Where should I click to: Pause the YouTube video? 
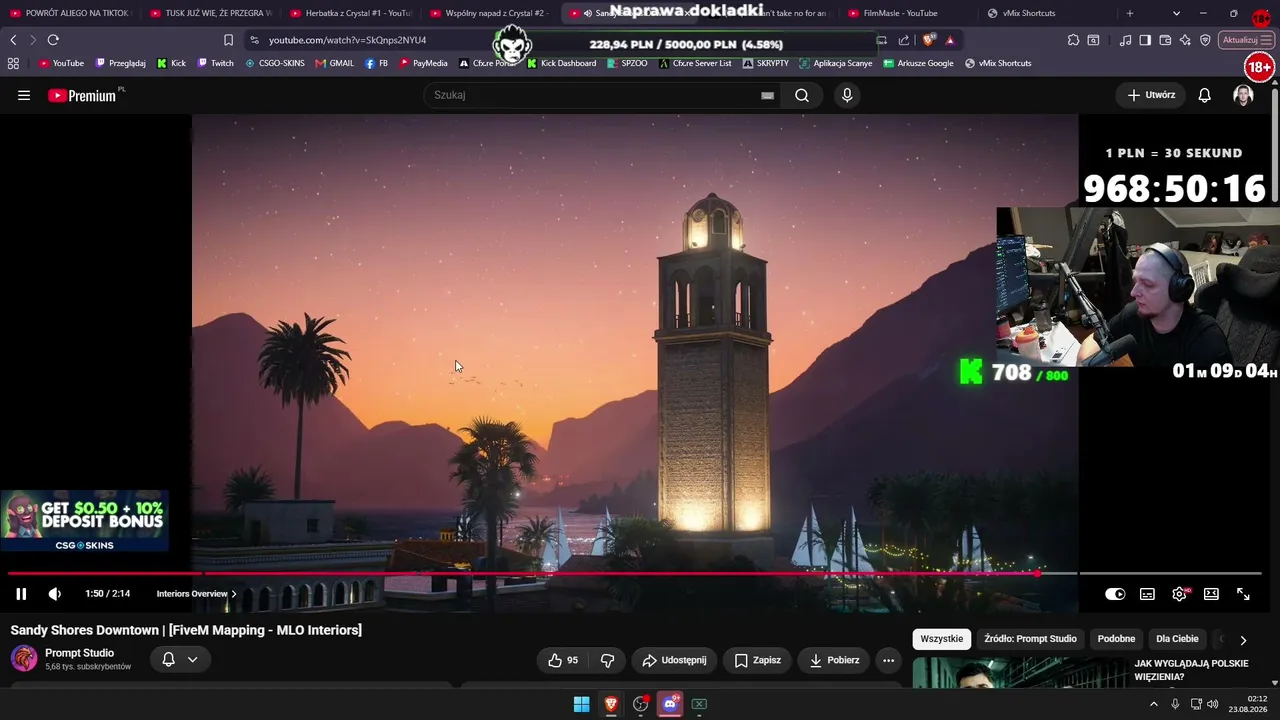point(21,594)
